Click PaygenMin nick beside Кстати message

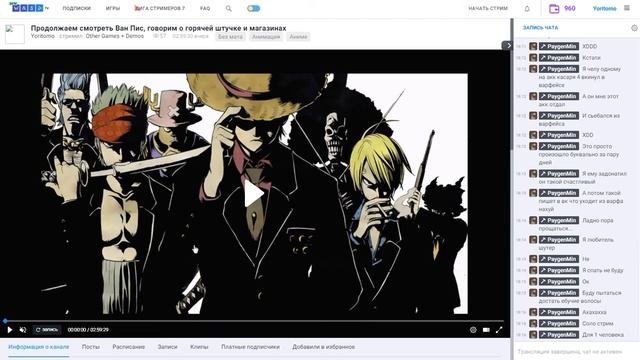(x=559, y=58)
